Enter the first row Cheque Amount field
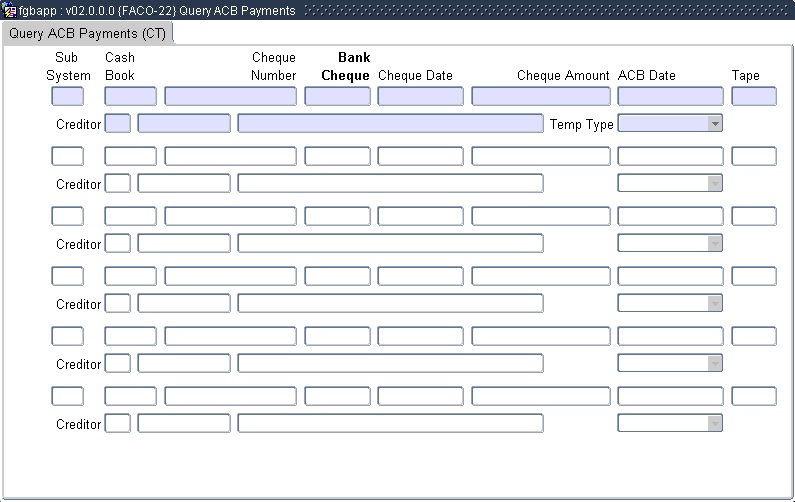Image resolution: width=795 pixels, height=502 pixels. (x=540, y=97)
